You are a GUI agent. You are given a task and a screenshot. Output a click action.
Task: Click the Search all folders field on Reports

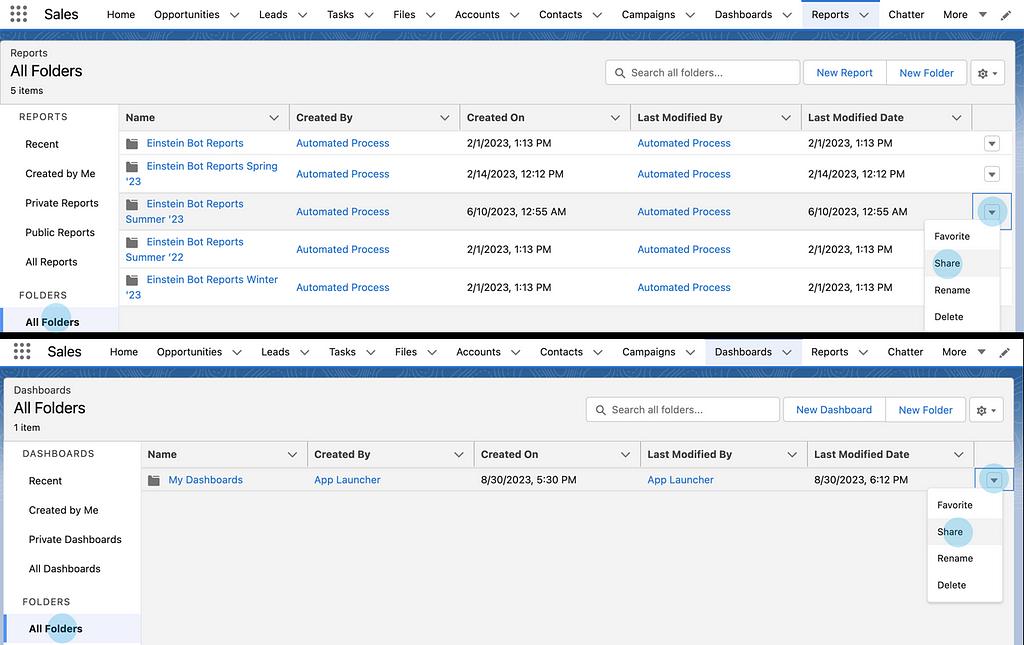710,73
